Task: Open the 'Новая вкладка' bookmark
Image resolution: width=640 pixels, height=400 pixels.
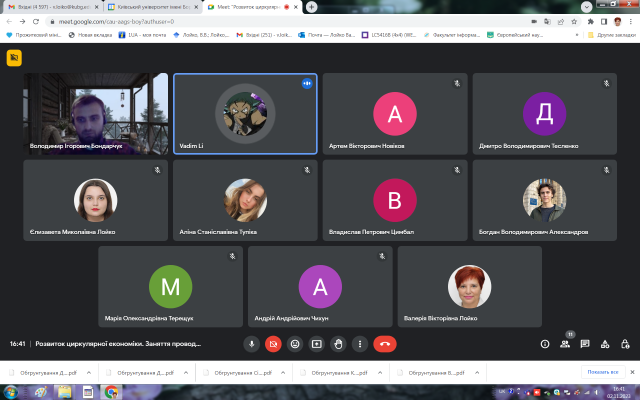Action: coord(92,33)
